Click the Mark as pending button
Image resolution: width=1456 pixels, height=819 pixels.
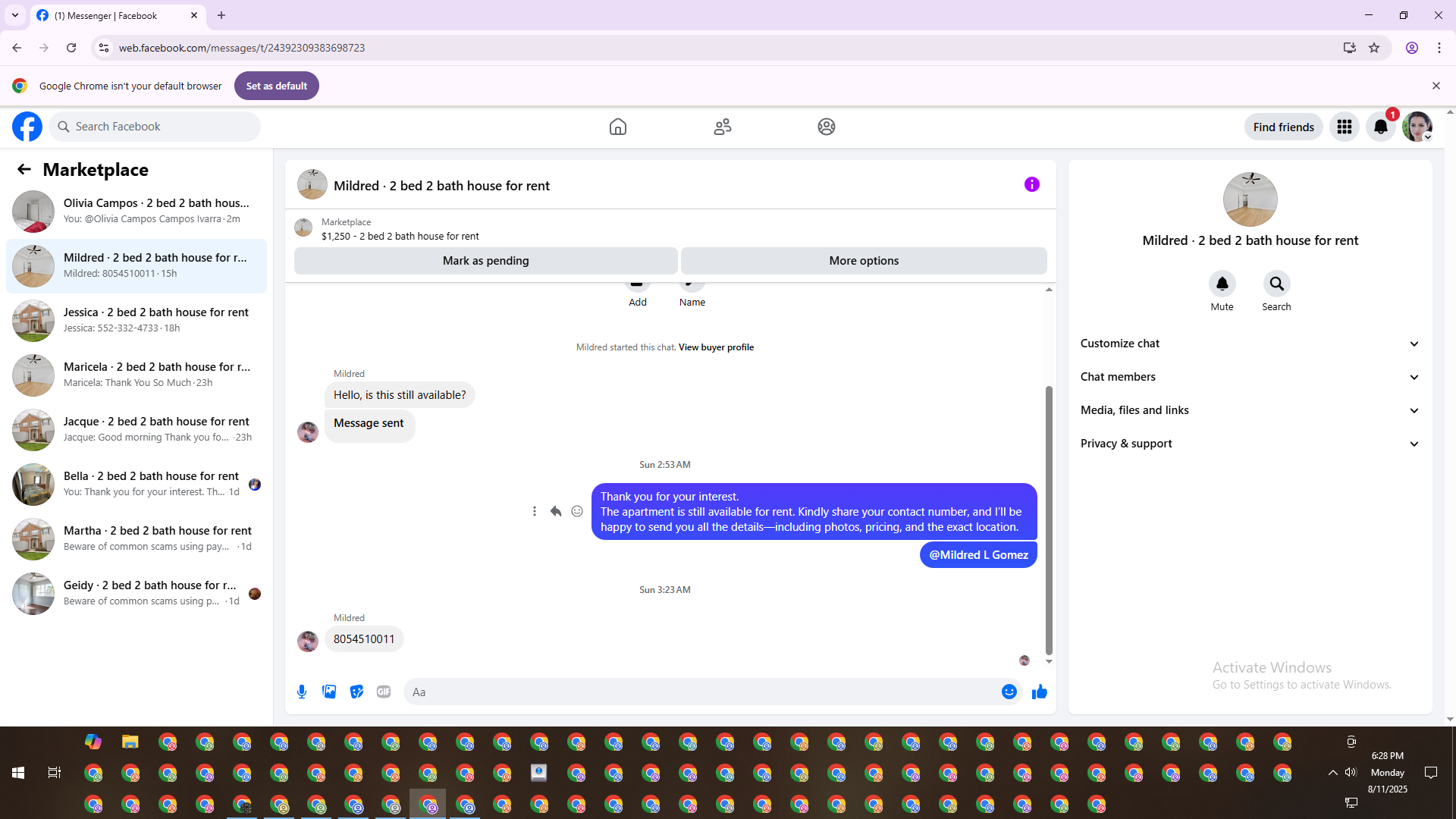(x=485, y=261)
